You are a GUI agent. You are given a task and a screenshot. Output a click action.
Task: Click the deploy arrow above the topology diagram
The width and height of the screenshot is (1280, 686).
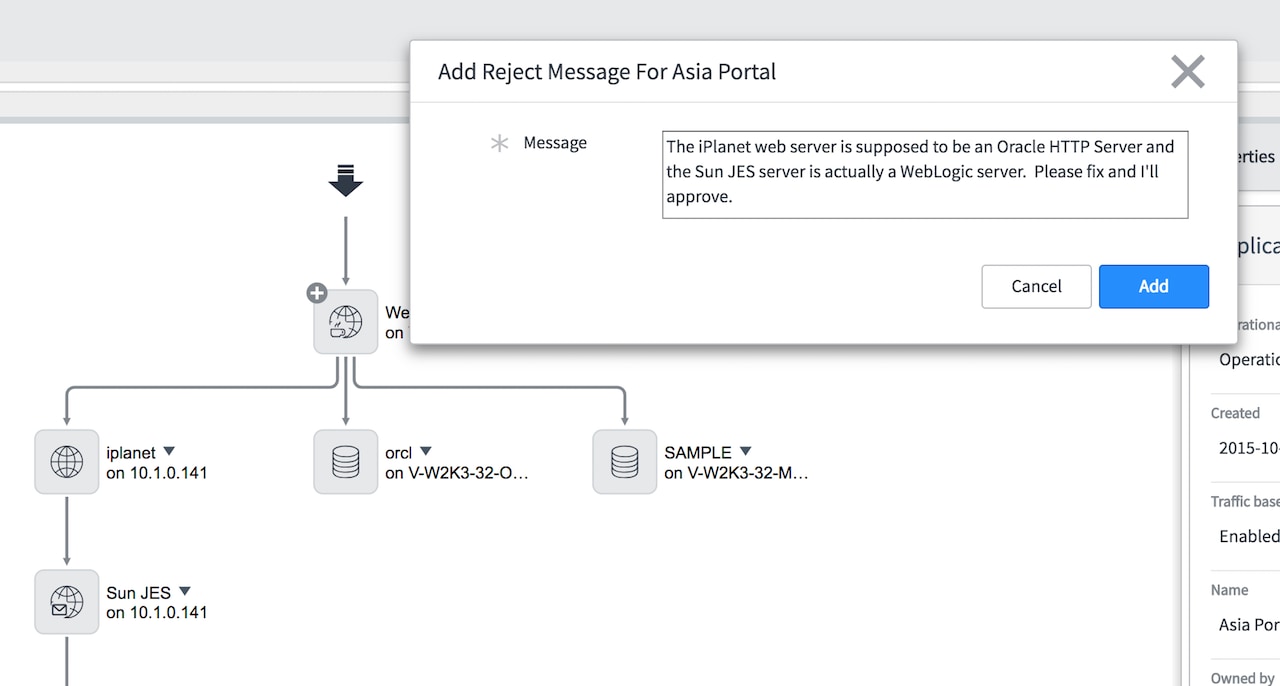click(x=345, y=182)
